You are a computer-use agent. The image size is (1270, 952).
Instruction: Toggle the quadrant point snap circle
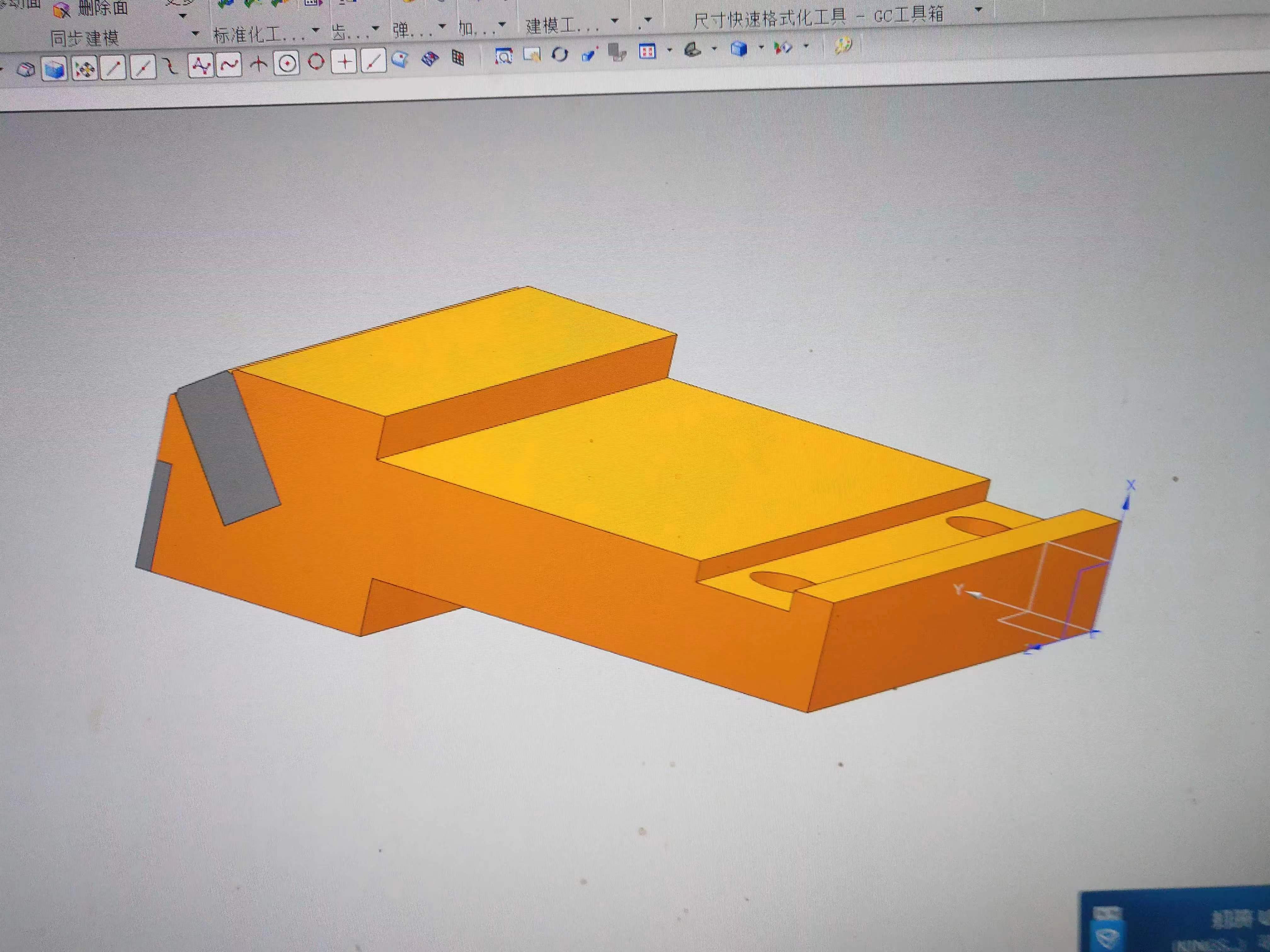(x=316, y=61)
